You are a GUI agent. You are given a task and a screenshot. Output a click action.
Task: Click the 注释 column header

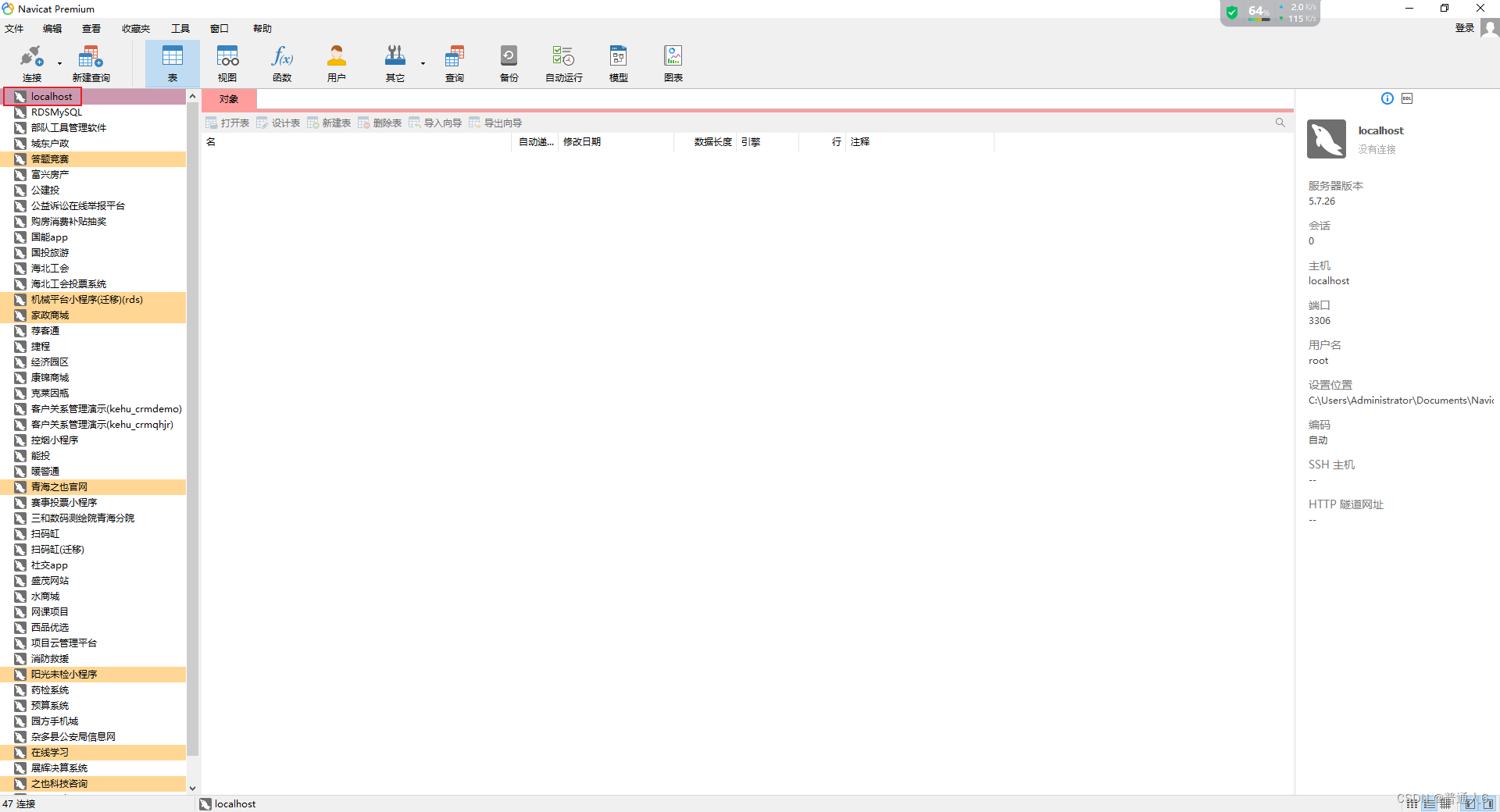[x=920, y=142]
